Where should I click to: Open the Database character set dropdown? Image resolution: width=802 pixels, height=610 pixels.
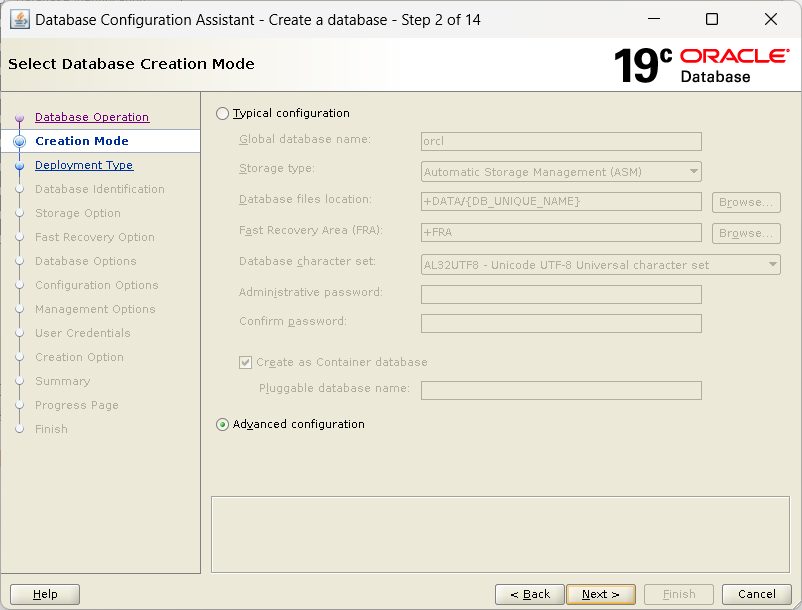point(600,265)
